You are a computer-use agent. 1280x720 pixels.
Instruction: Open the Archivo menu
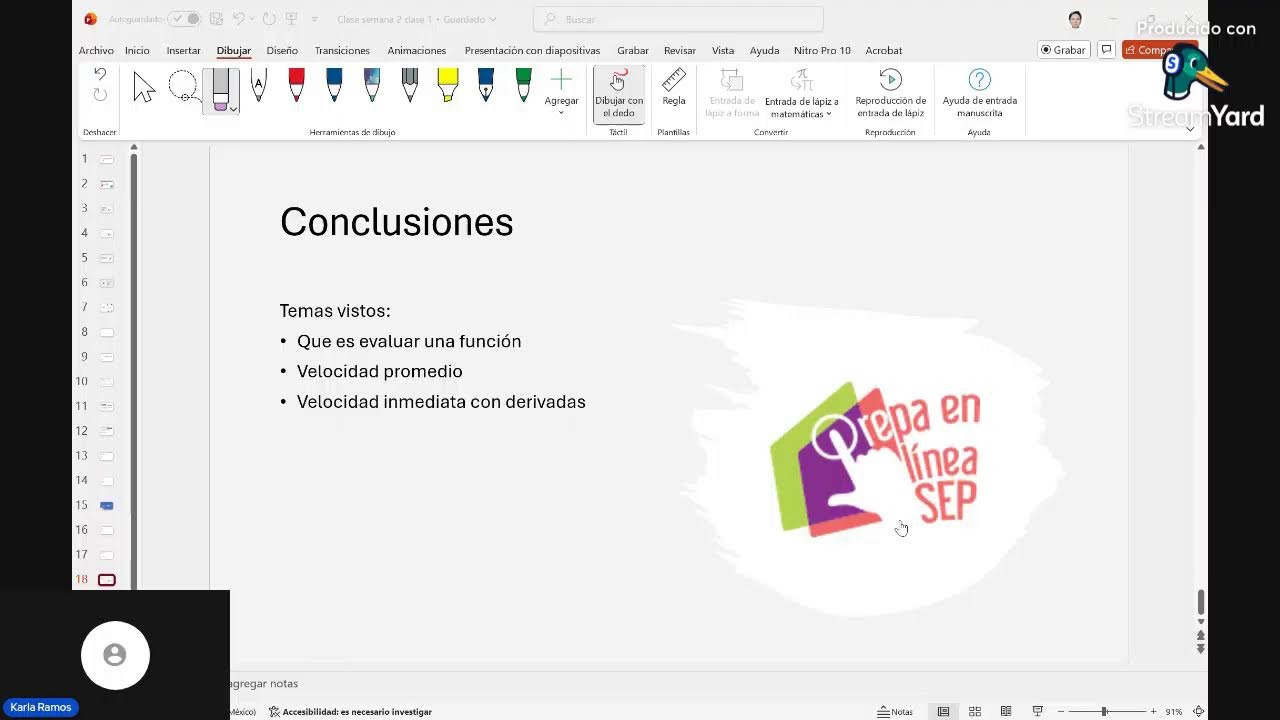[x=96, y=50]
